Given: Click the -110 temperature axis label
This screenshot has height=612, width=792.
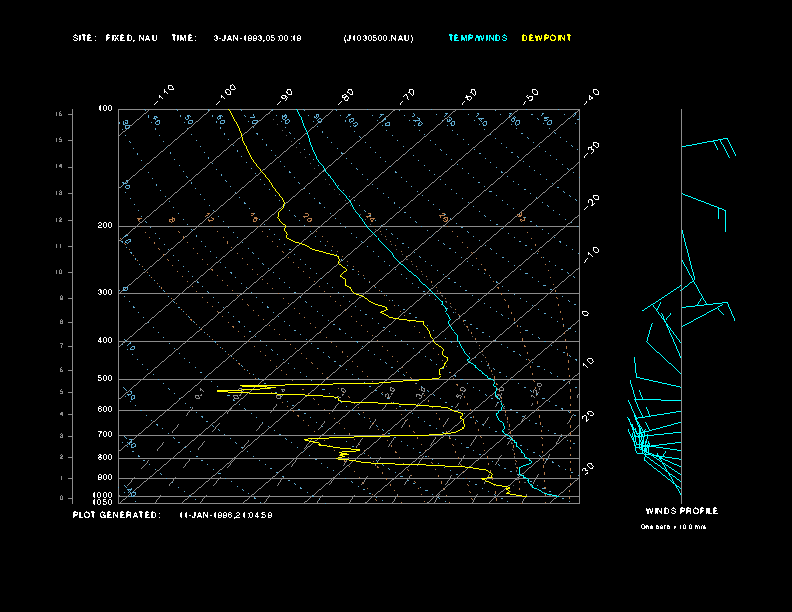Looking at the screenshot, I should [165, 93].
